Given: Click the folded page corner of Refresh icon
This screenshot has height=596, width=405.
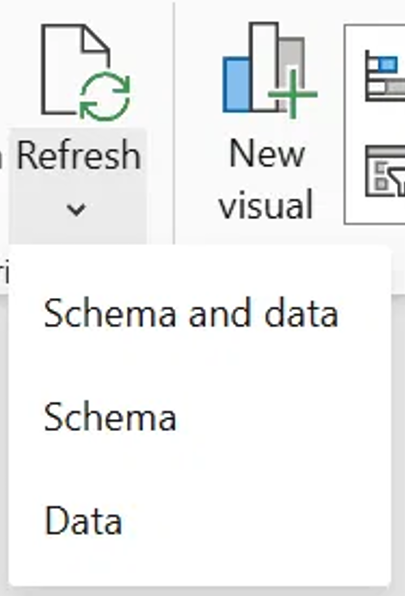Looking at the screenshot, I should click(95, 38).
